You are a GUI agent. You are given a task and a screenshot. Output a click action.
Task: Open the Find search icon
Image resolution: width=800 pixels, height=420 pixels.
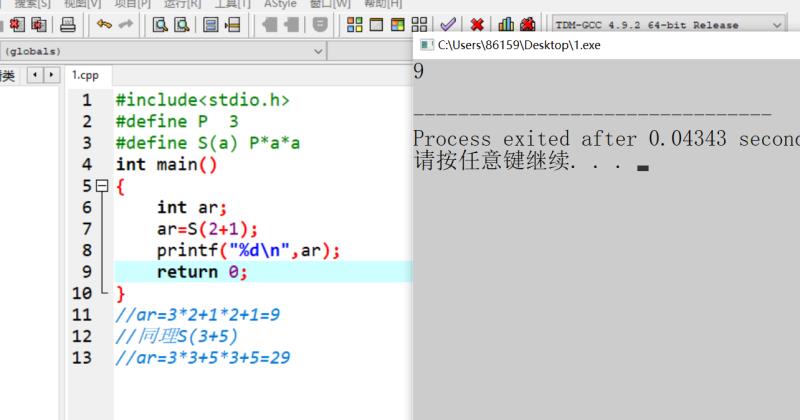click(160, 24)
